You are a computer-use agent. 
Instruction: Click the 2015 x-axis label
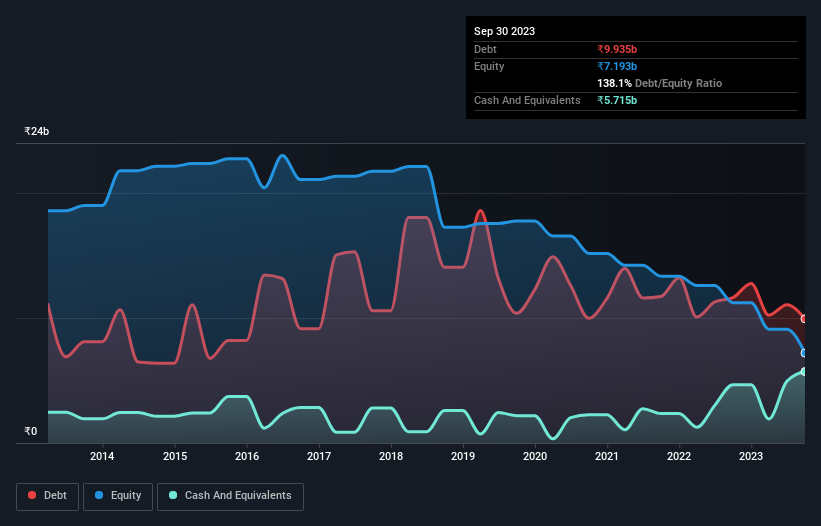[x=175, y=456]
